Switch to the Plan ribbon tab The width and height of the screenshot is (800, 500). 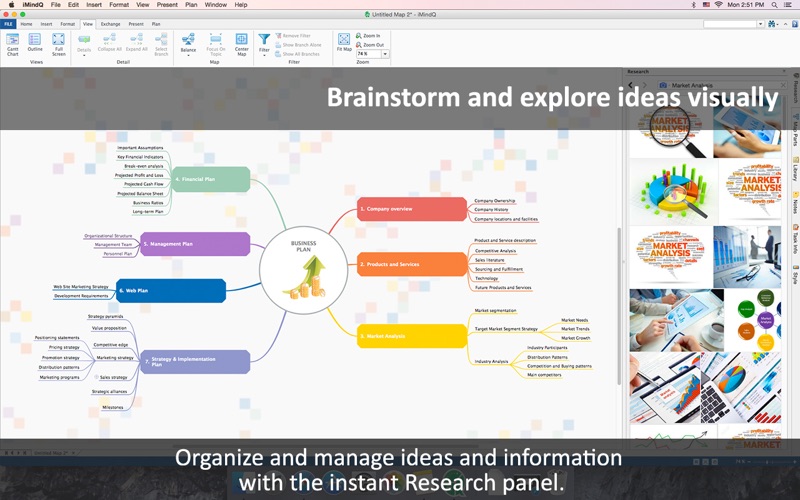156,24
